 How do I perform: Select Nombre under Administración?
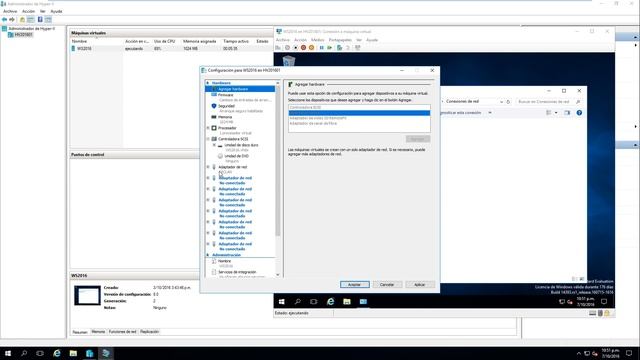point(224,261)
